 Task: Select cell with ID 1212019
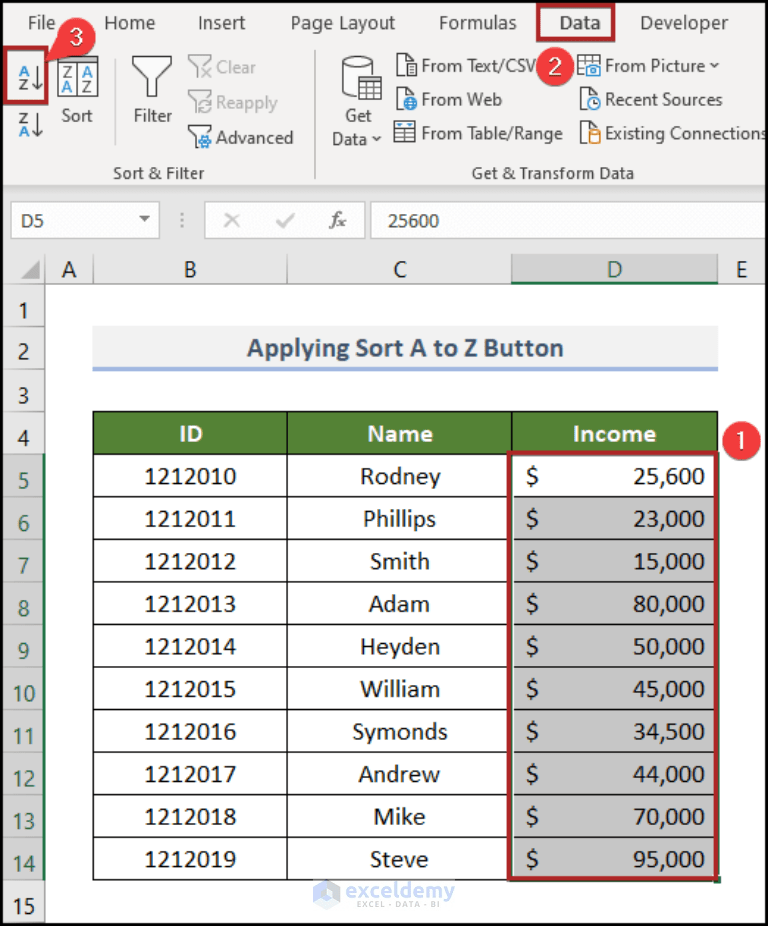pos(190,859)
